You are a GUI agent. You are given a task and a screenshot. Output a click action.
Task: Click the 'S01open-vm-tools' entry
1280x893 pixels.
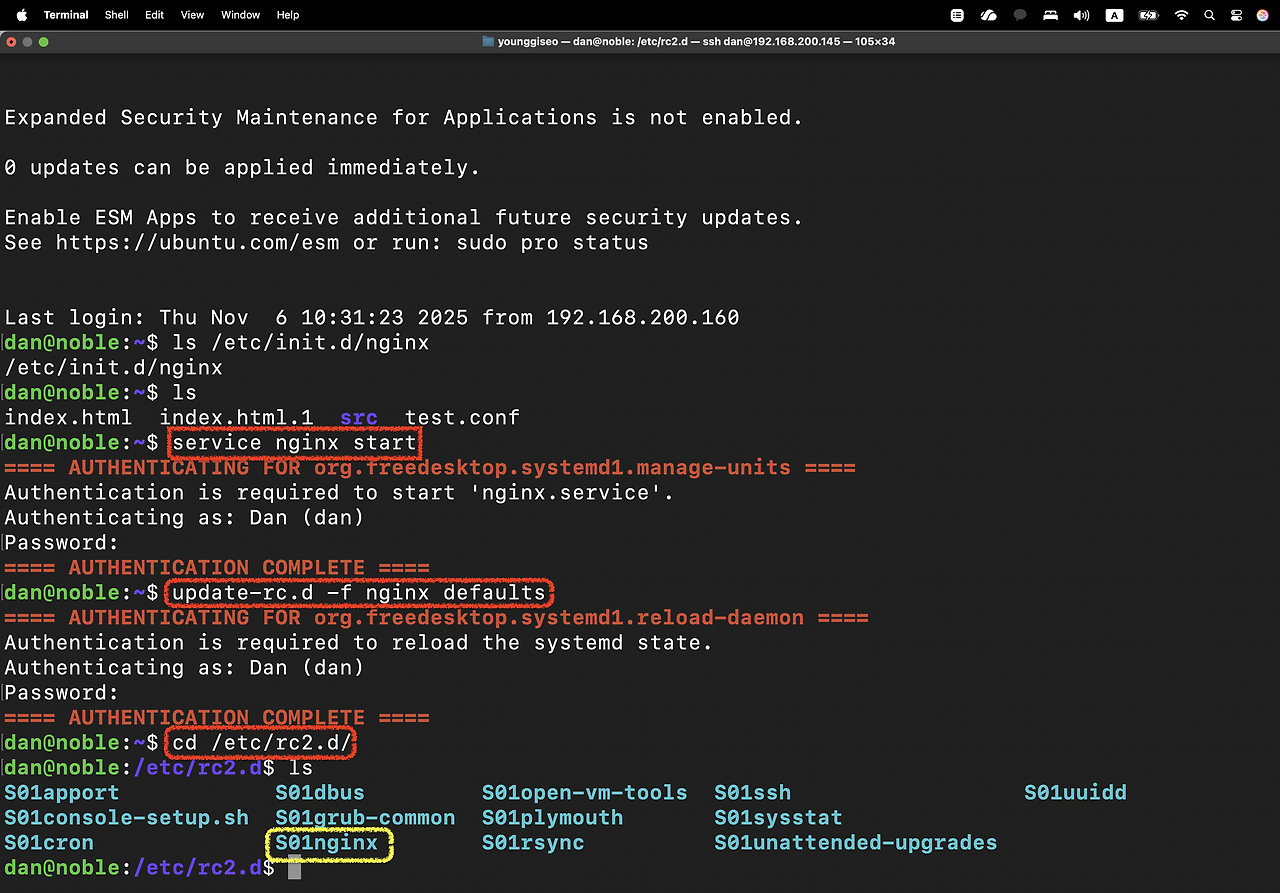[x=584, y=793]
